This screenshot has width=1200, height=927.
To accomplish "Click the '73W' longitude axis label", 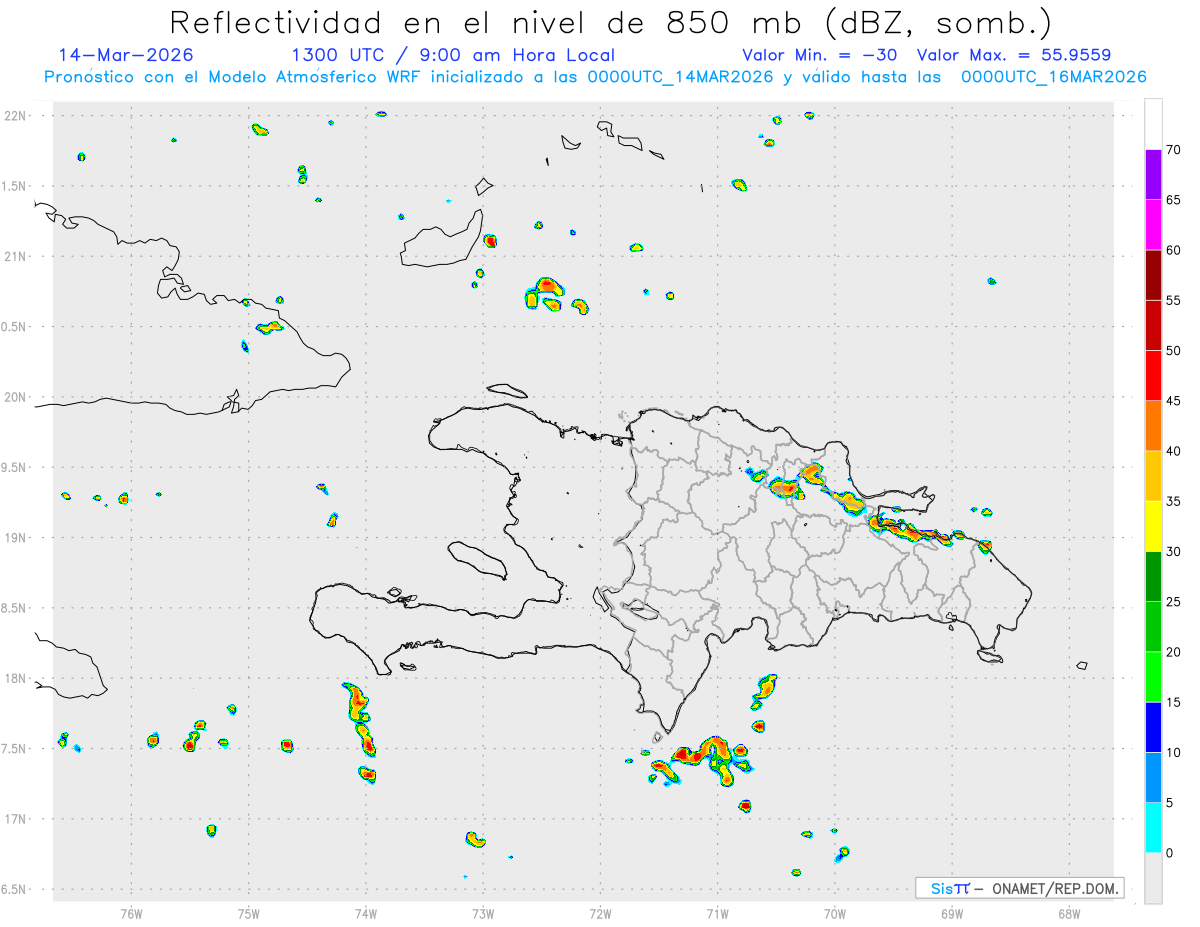I will pos(483,913).
